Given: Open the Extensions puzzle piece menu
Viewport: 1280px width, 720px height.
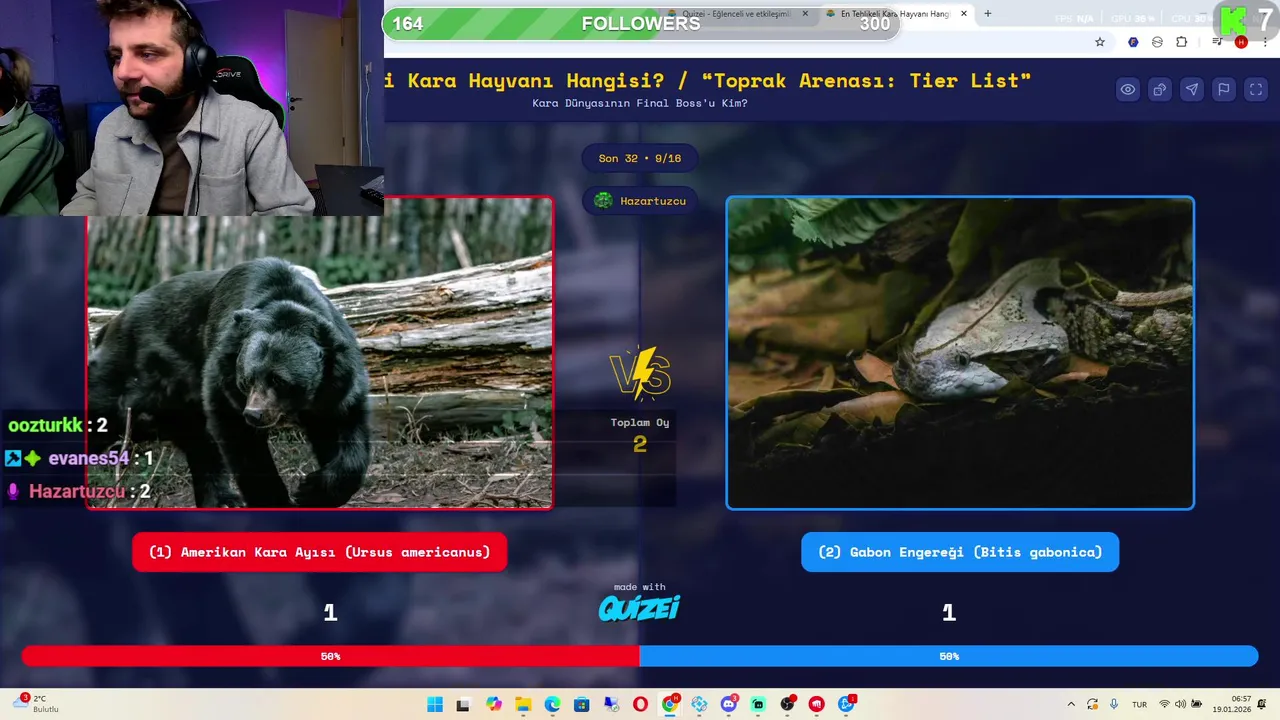Looking at the screenshot, I should point(1182,42).
